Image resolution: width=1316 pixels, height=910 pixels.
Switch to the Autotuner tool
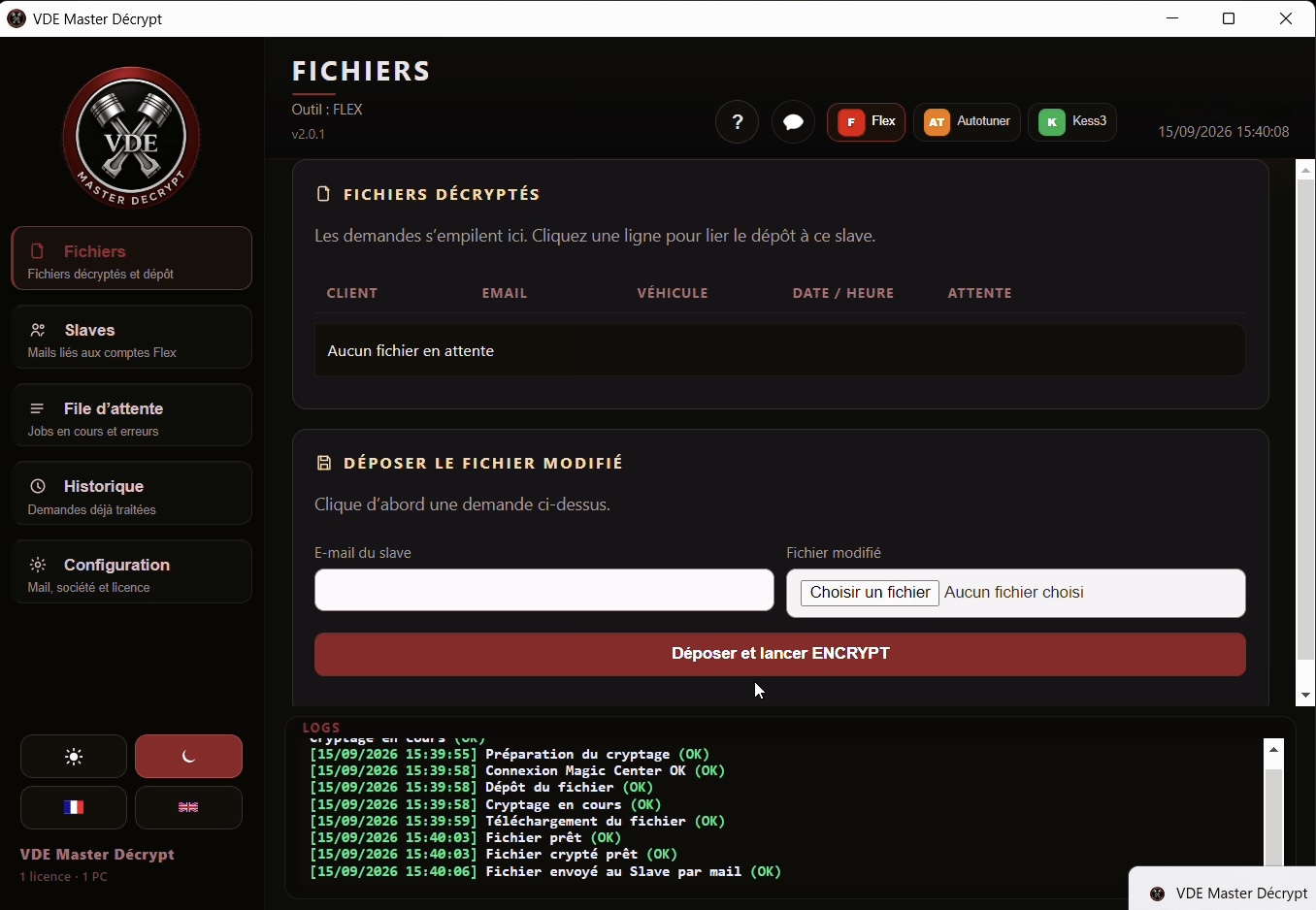pyautogui.click(x=968, y=122)
